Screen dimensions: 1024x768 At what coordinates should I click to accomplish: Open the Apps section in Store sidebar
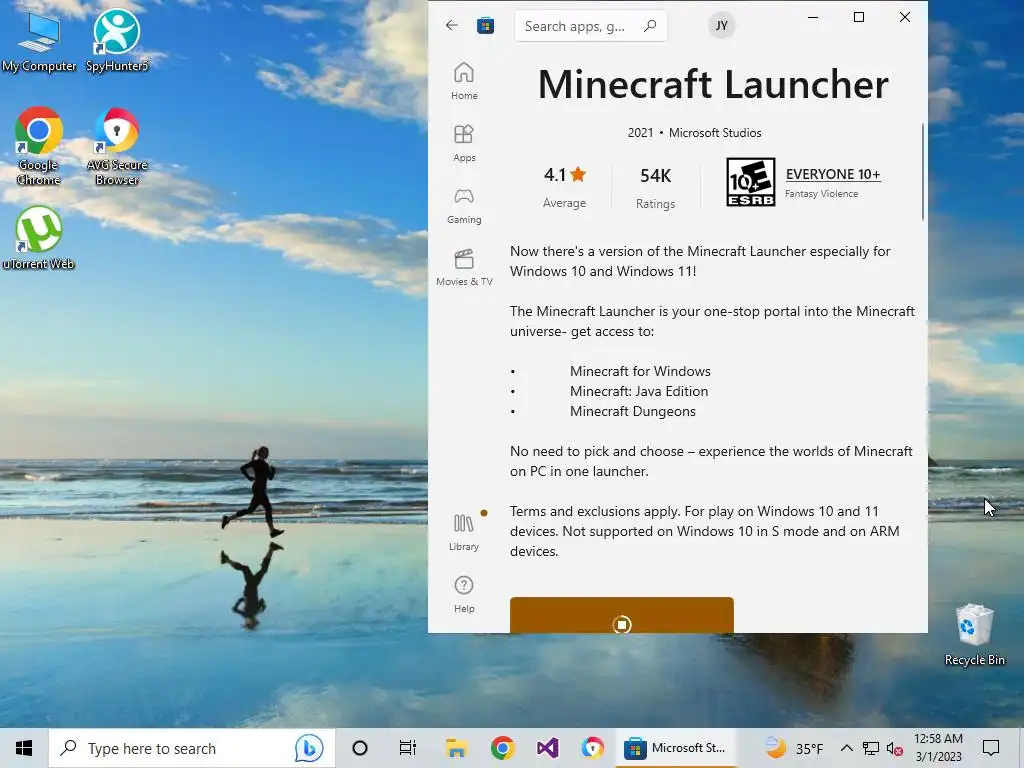point(464,143)
